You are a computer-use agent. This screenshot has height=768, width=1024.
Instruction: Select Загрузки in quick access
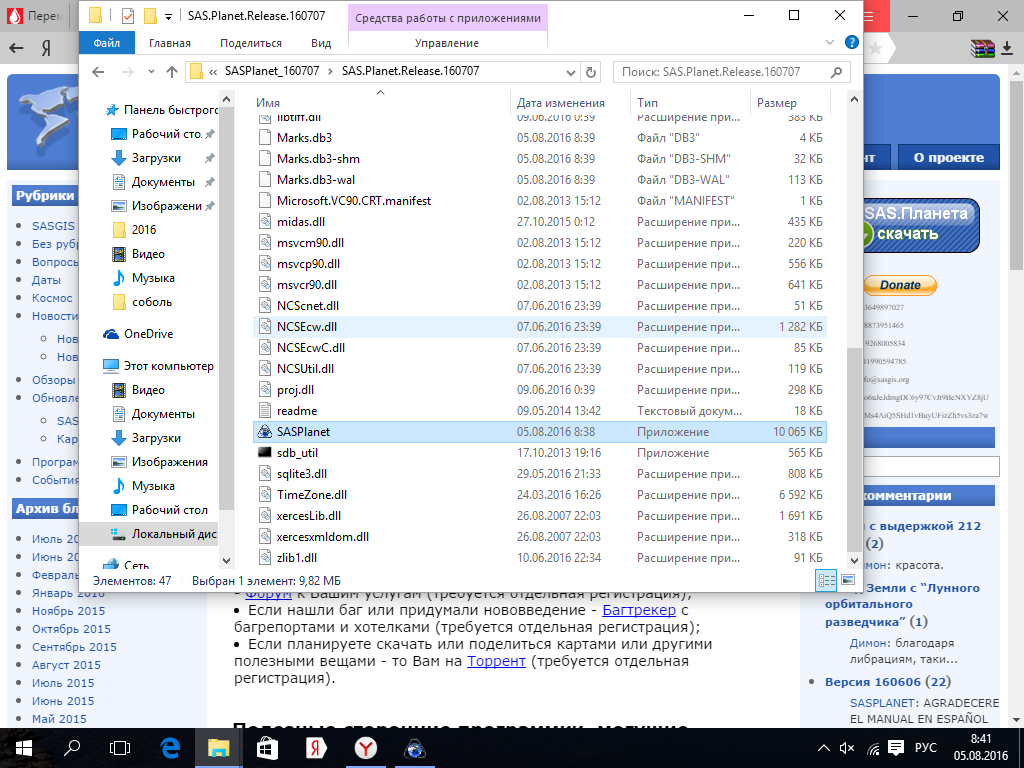(156, 158)
